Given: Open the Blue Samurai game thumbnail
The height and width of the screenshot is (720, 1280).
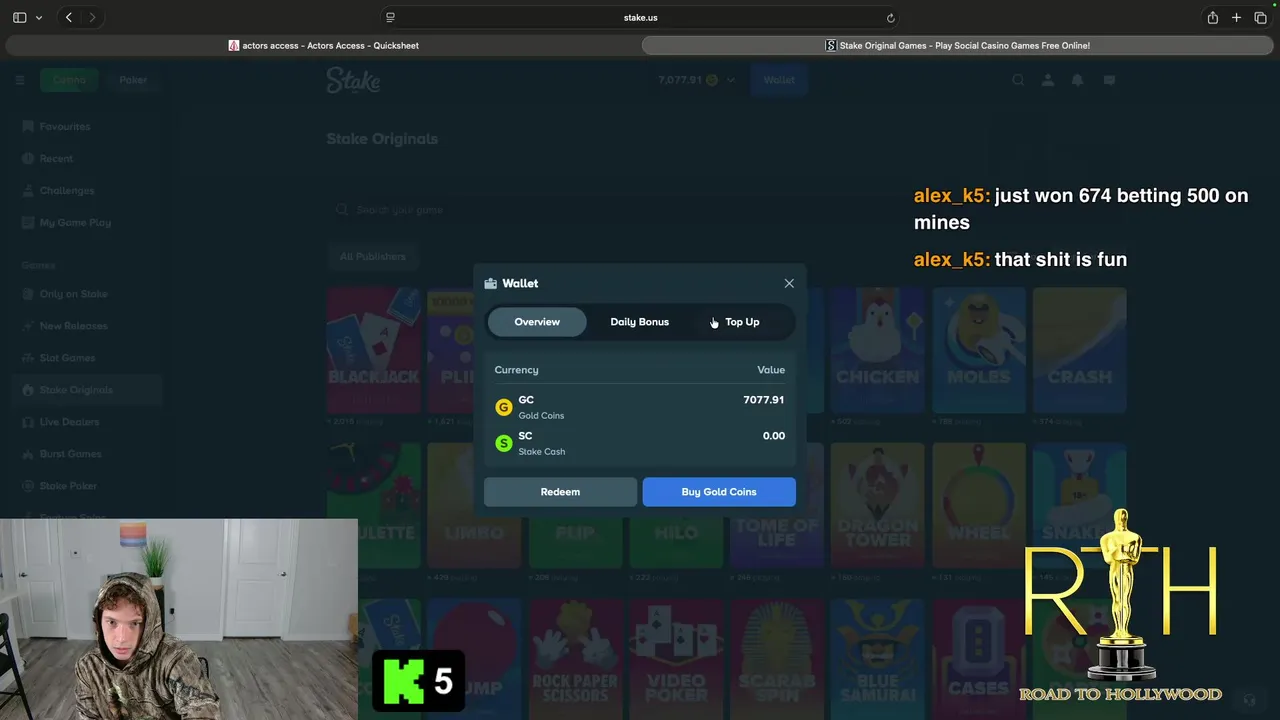Looking at the screenshot, I should 877,660.
